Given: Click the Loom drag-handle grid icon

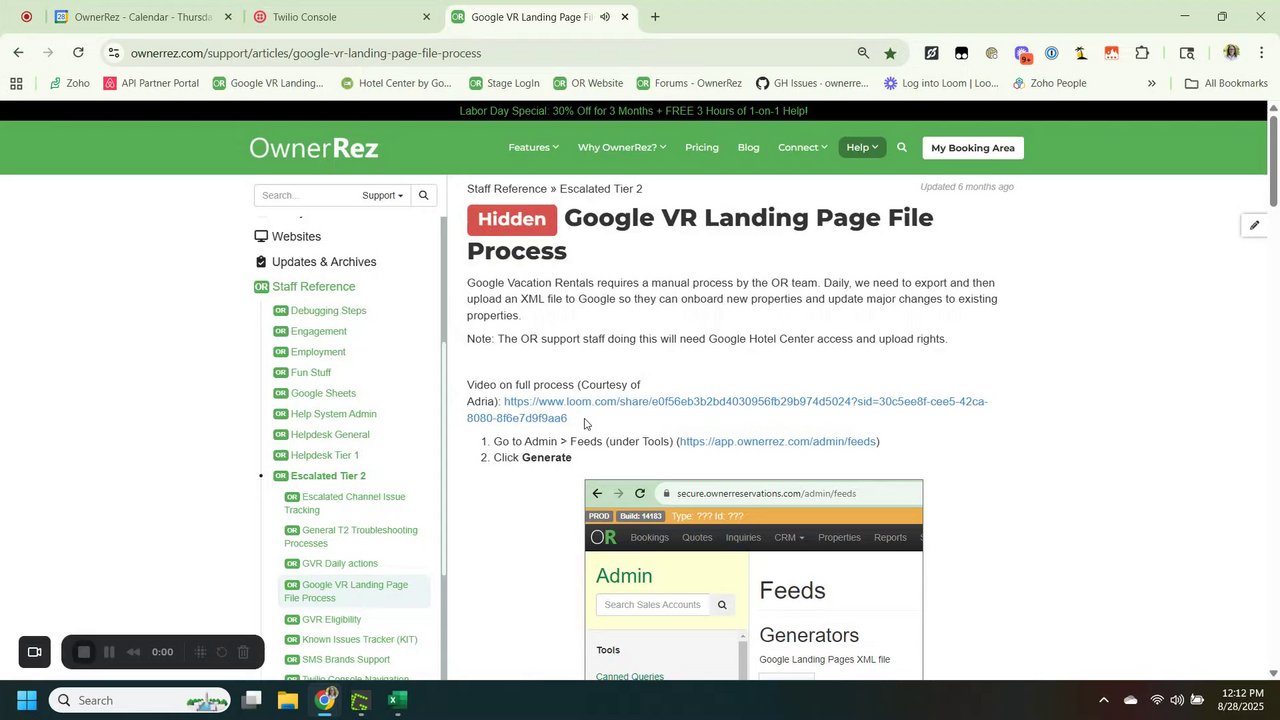Looking at the screenshot, I should [200, 652].
